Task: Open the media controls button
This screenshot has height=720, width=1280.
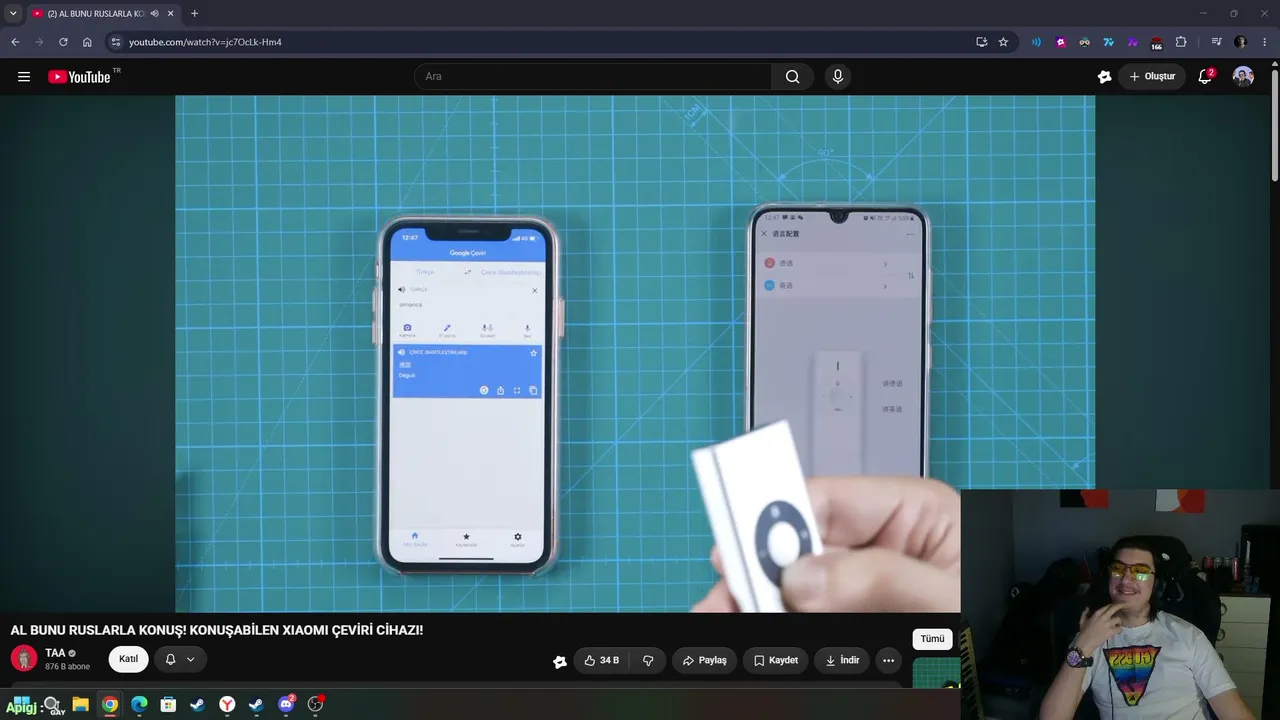Action: (1216, 42)
